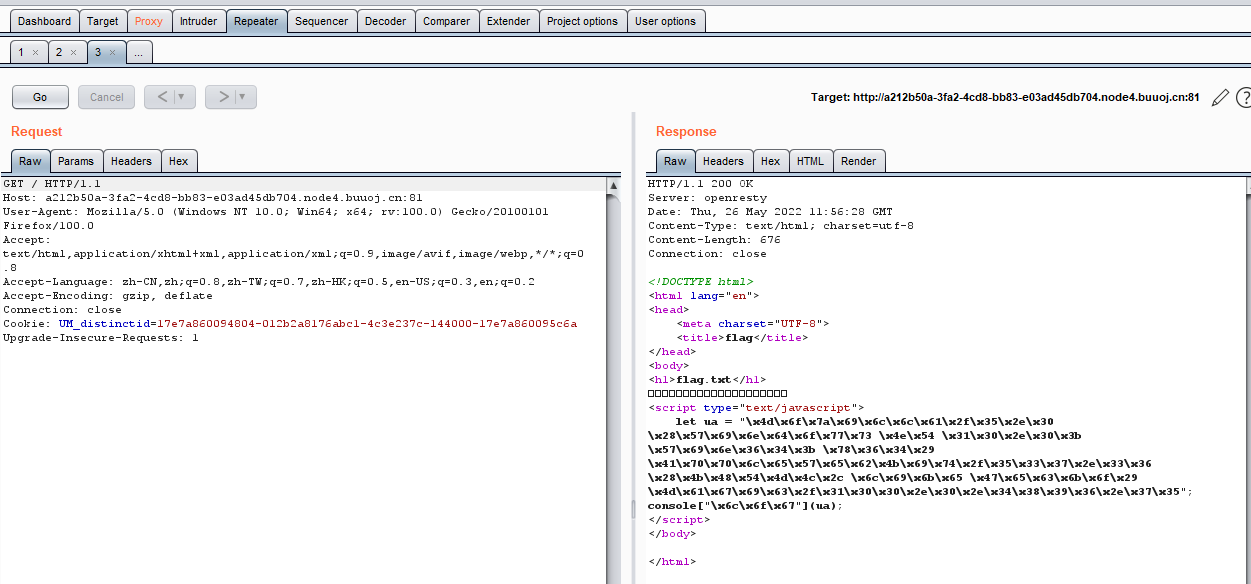Click the Accept-Encoding header line
Viewport: 1251px width, 584px height.
[x=108, y=296]
